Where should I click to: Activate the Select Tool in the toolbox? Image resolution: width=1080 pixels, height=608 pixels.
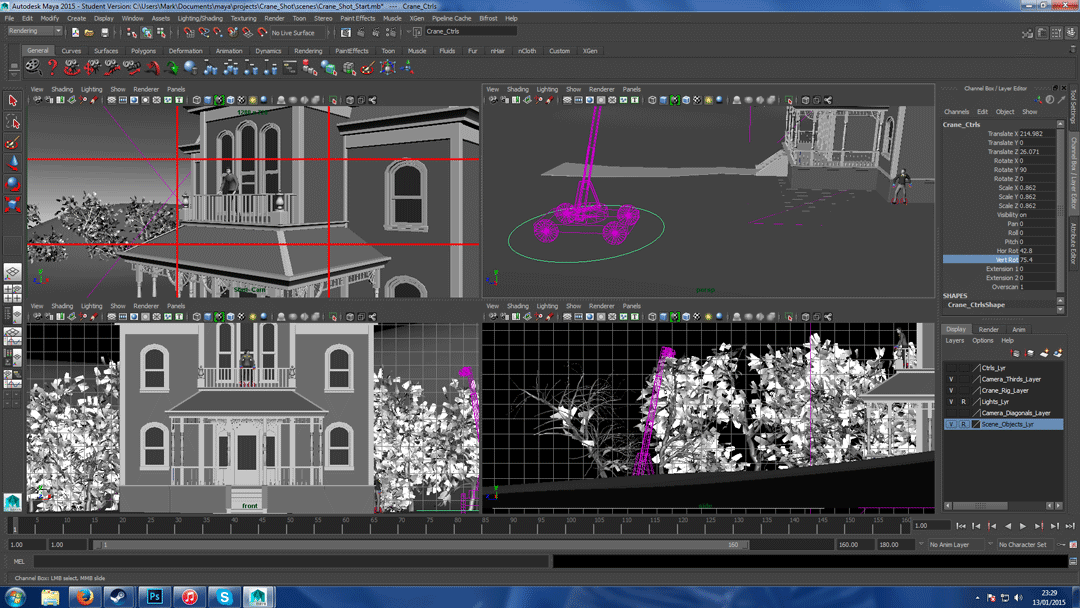click(x=13, y=101)
